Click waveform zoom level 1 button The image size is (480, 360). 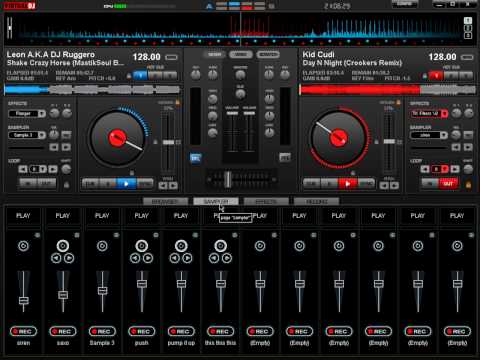(468, 21)
